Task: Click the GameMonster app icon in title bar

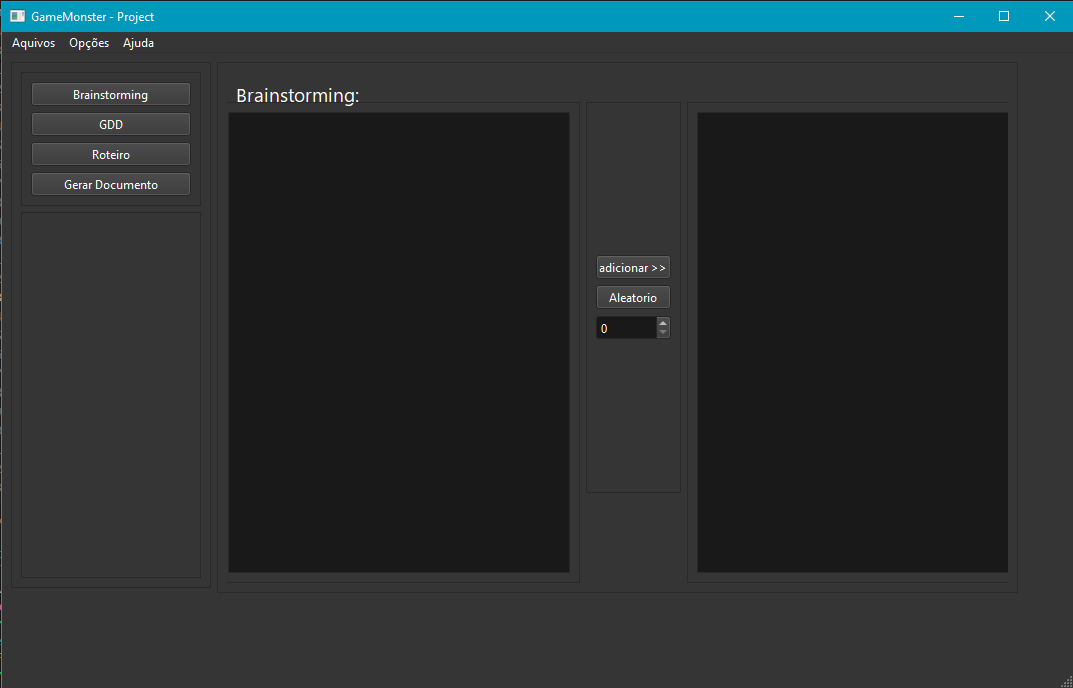Action: 18,16
